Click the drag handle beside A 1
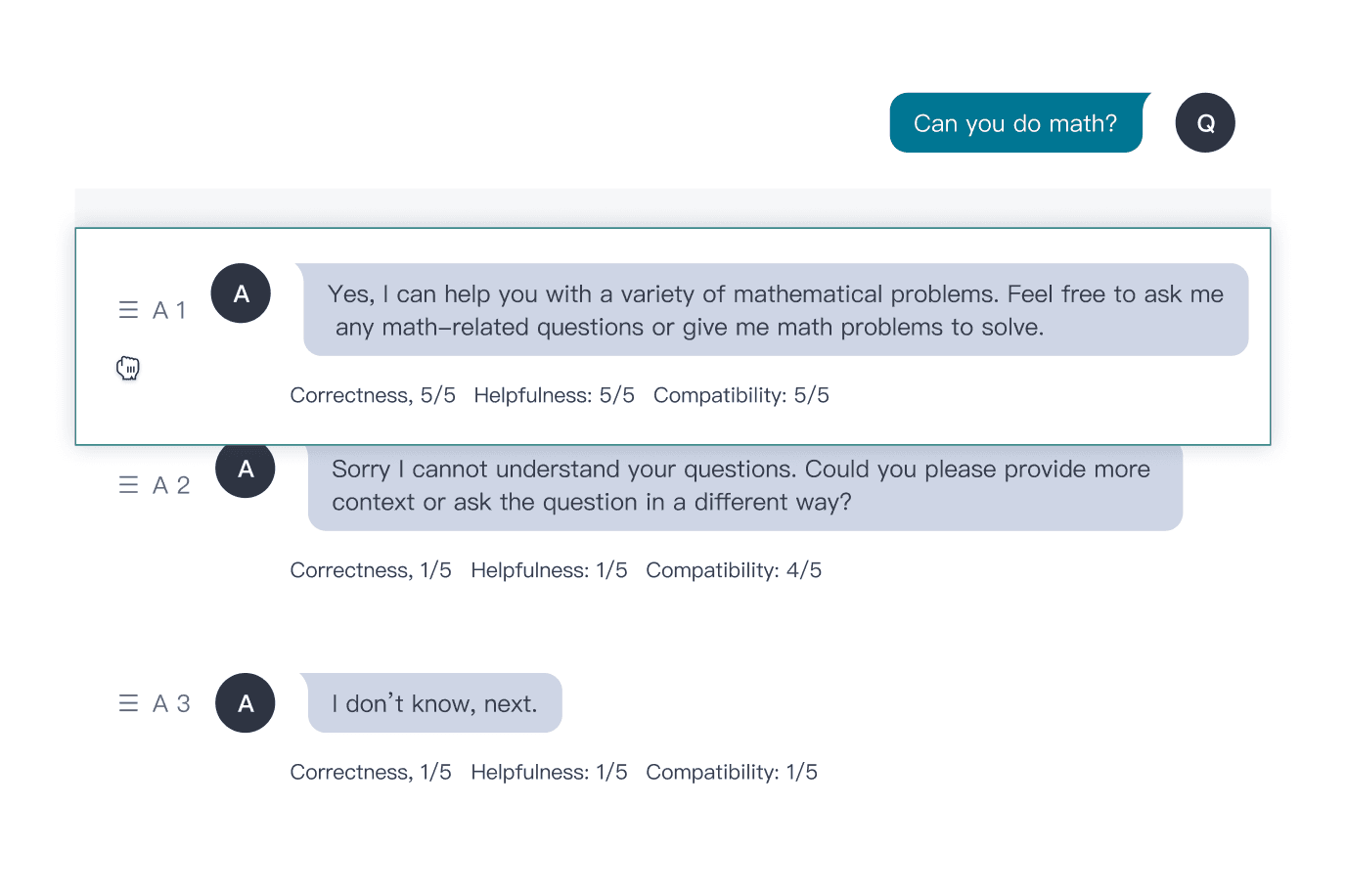Image resolution: width=1346 pixels, height=896 pixels. [128, 310]
